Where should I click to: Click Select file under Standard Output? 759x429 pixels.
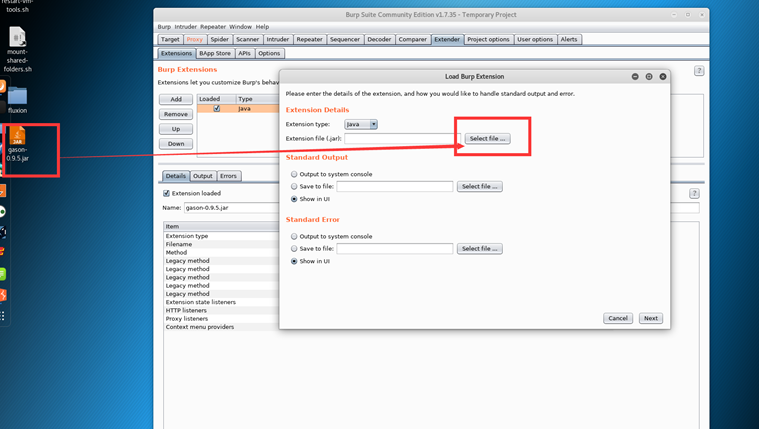pyautogui.click(x=479, y=186)
